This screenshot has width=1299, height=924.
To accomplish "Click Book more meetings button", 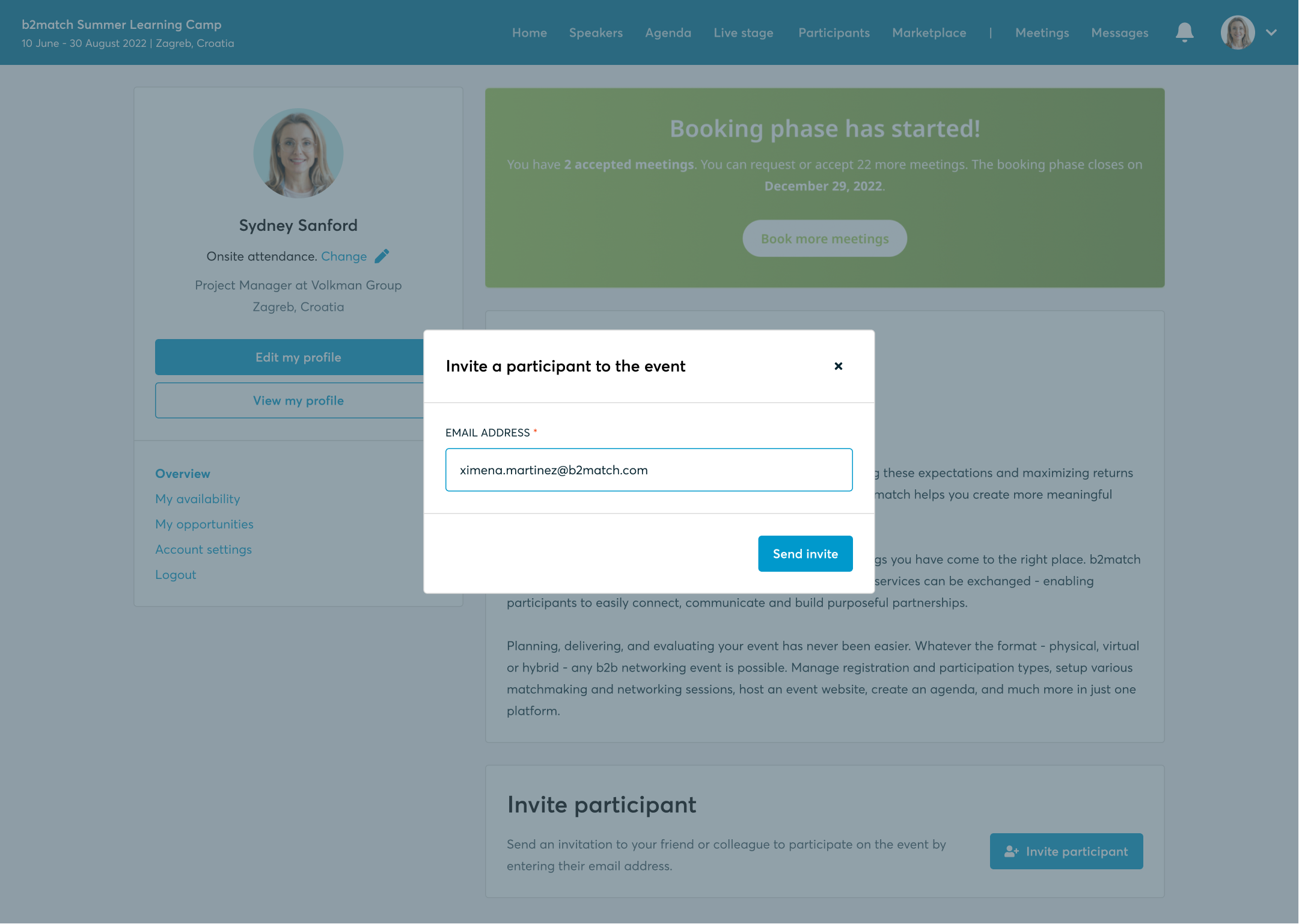I will (x=824, y=238).
